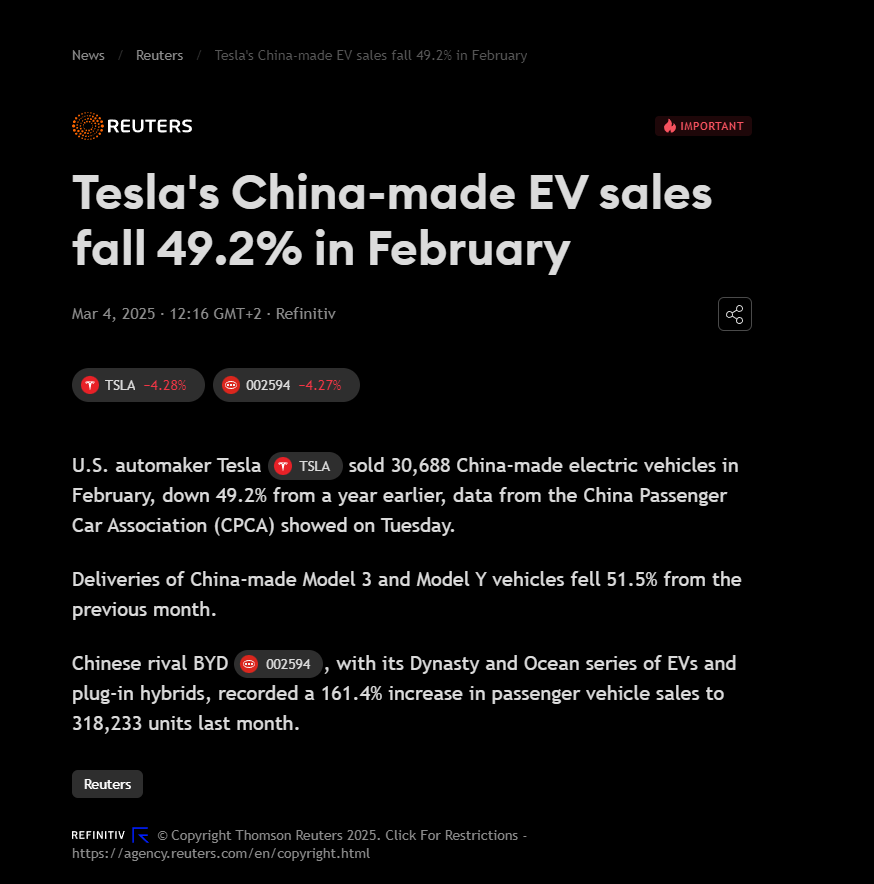Click inline BYD logo in article text
Viewport: 874px width, 884px height.
click(249, 664)
